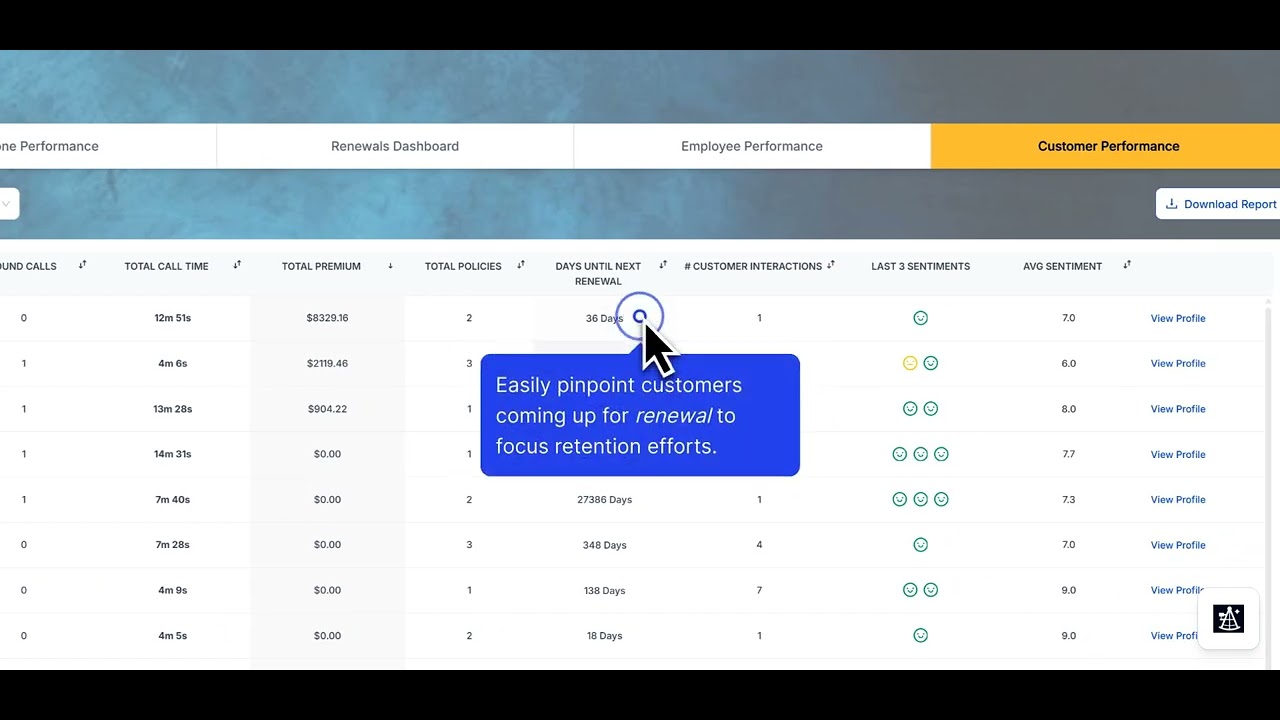1280x720 pixels.
Task: Click the 348 Days cell
Action: click(605, 545)
